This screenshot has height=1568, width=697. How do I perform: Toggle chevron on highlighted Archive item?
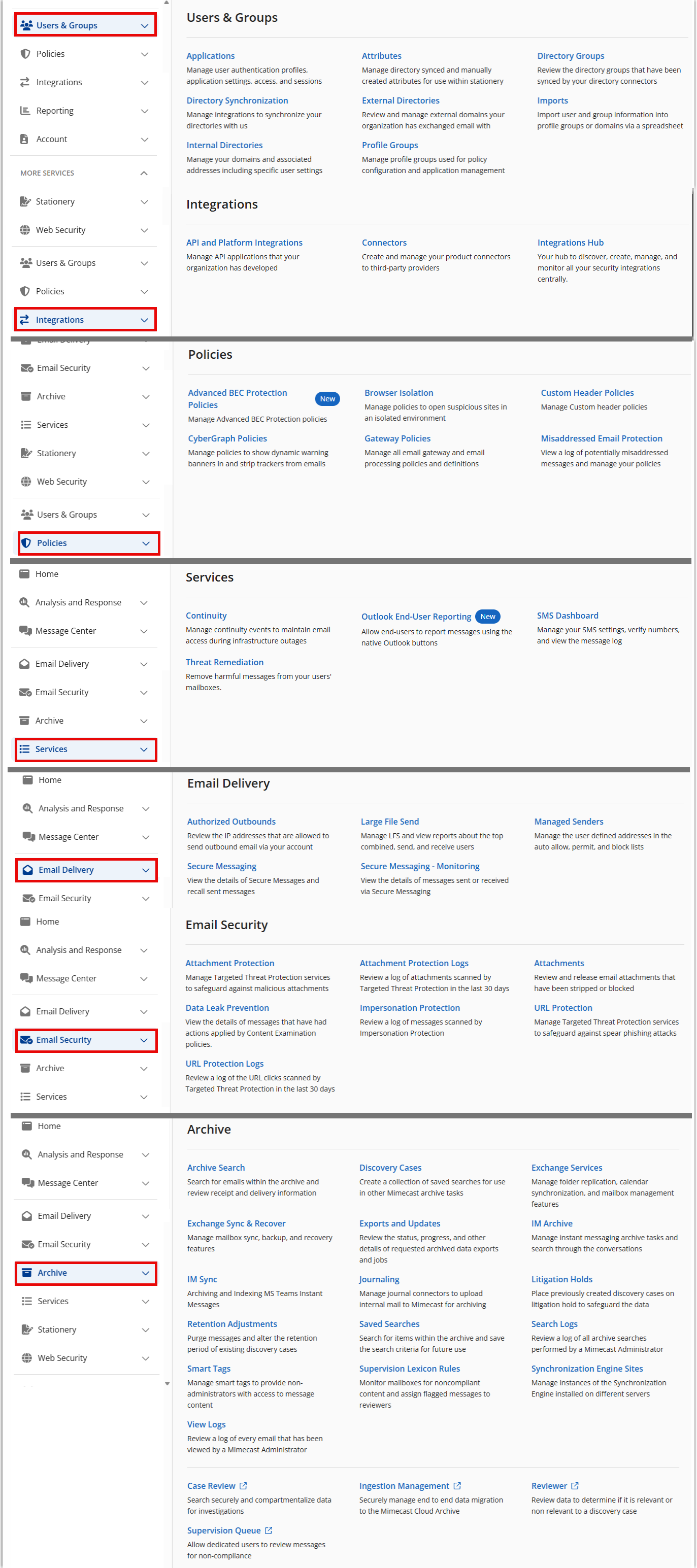click(x=146, y=1273)
